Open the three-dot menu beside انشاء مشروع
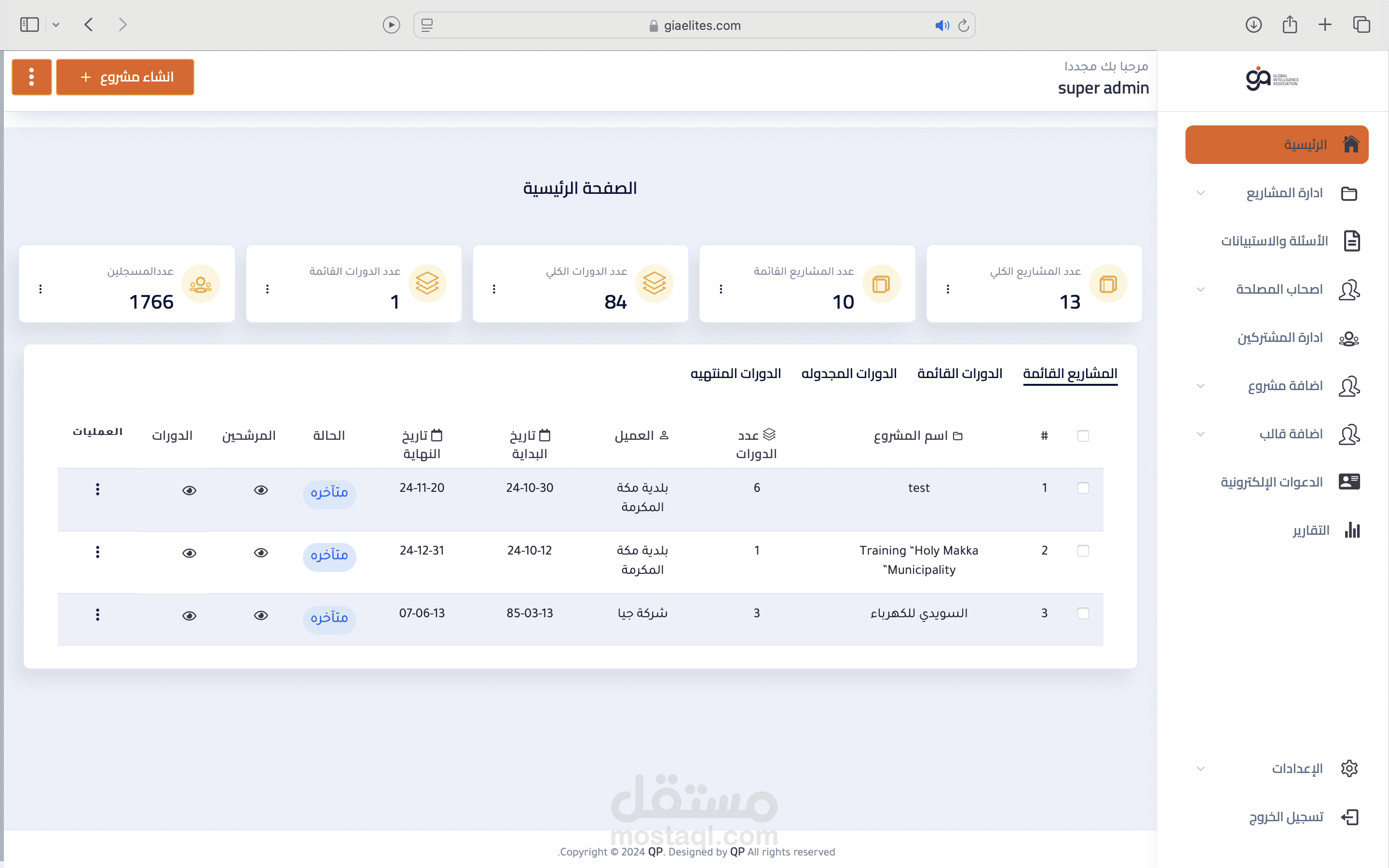 click(x=31, y=76)
